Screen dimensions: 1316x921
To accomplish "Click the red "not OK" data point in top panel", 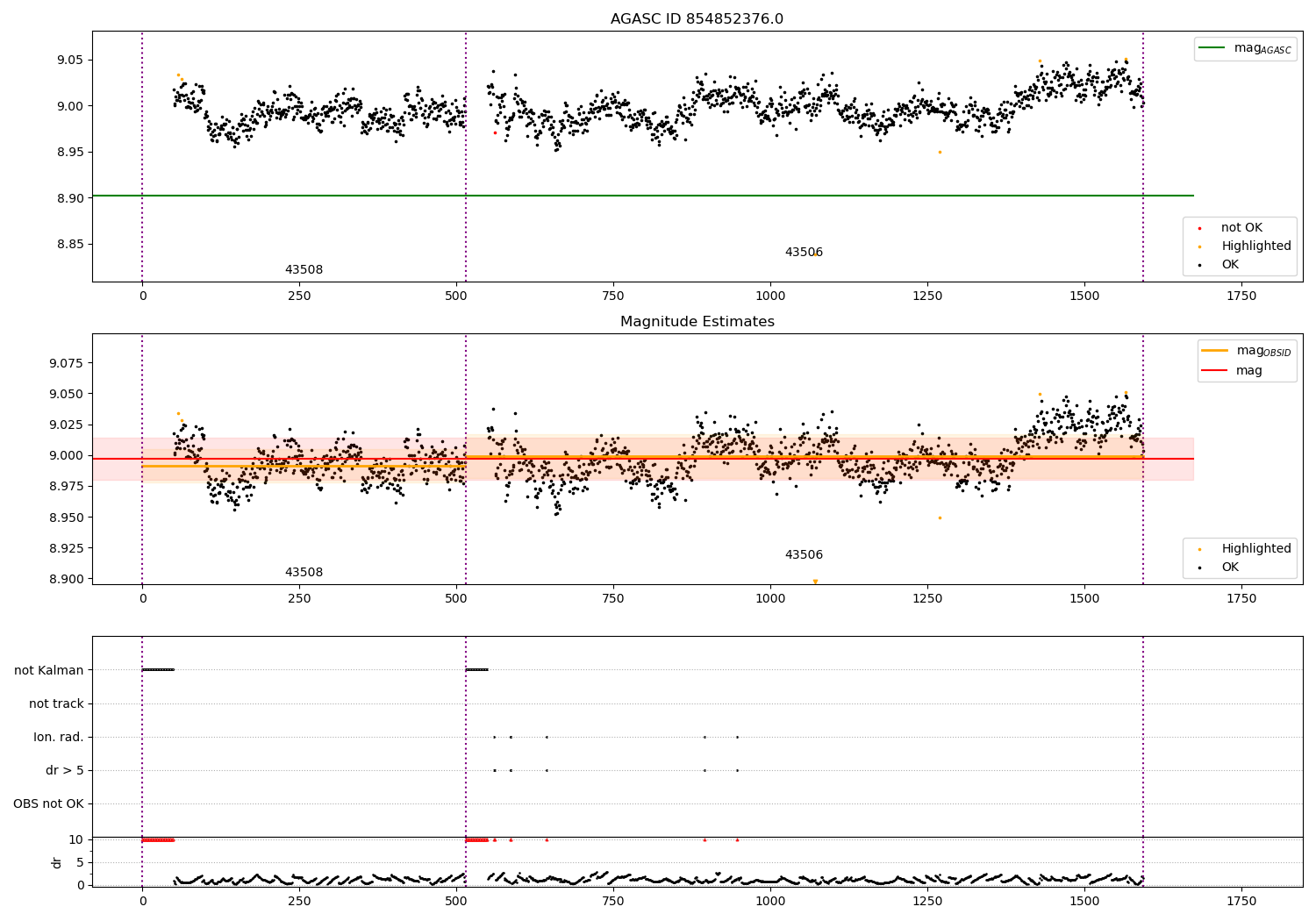I will pyautogui.click(x=495, y=133).
